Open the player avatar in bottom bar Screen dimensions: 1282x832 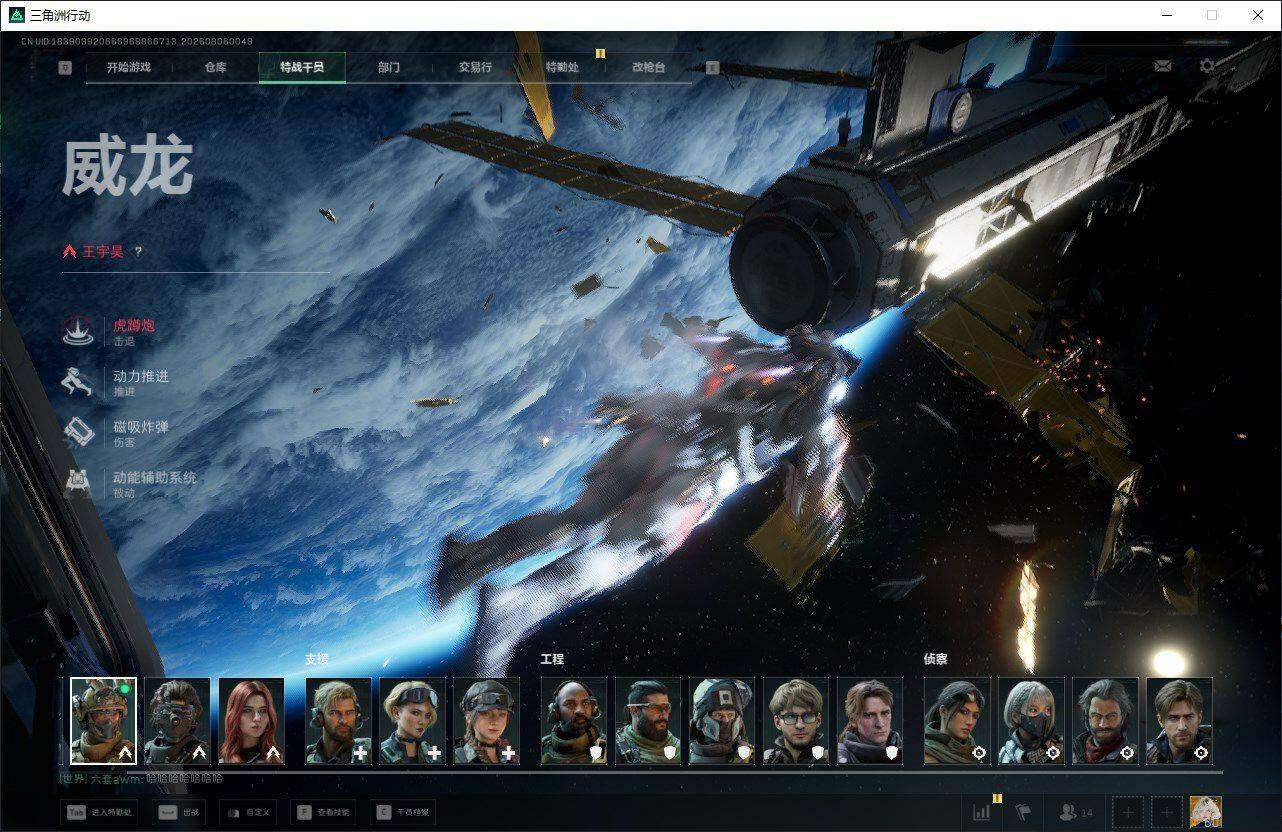(x=1206, y=812)
